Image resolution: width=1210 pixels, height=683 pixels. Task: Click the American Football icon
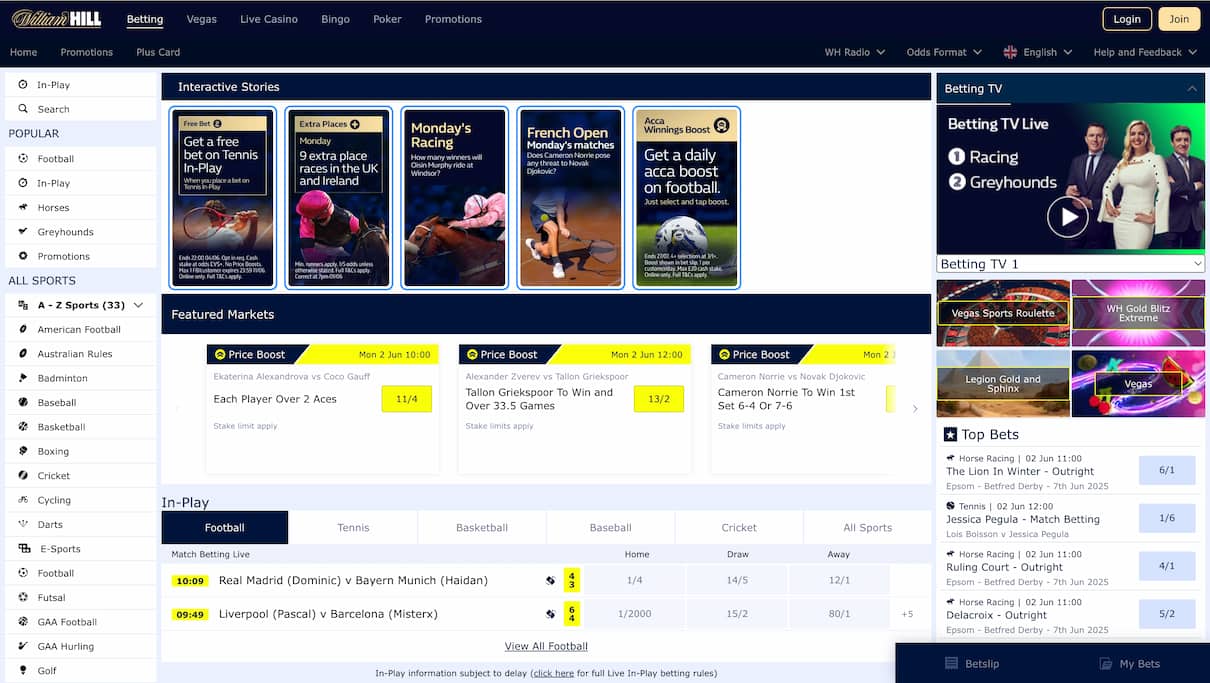pyautogui.click(x=23, y=329)
